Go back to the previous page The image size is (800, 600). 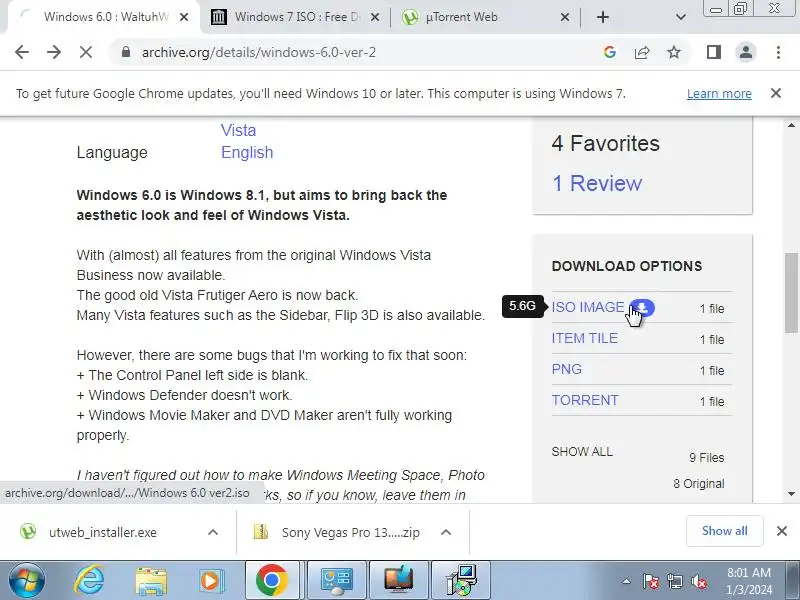[22, 52]
